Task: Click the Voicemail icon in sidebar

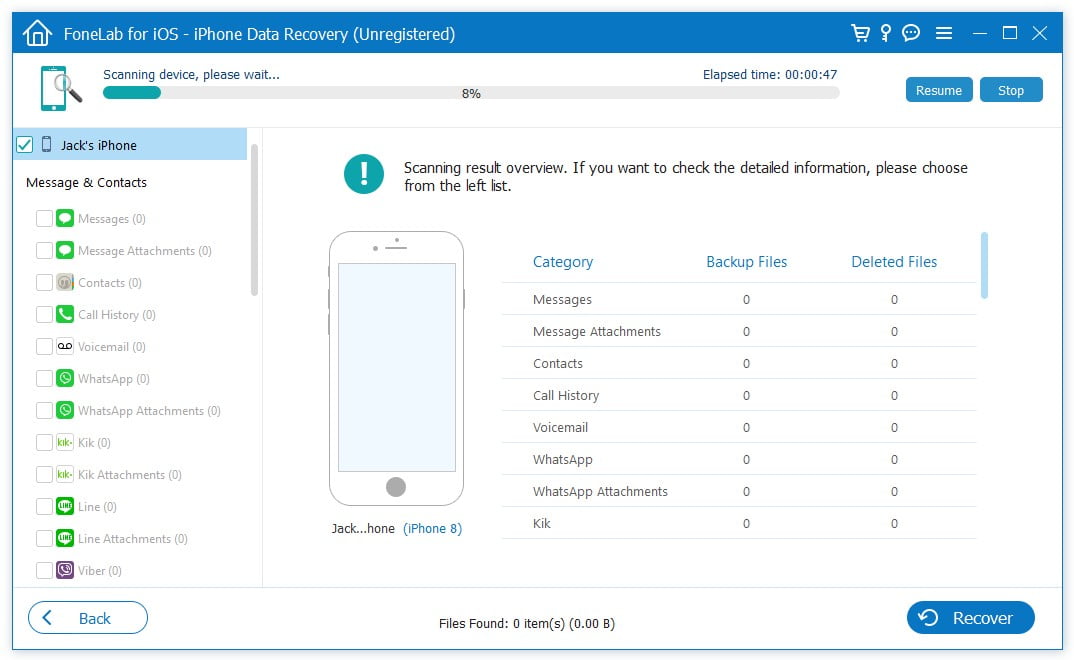Action: (x=65, y=346)
